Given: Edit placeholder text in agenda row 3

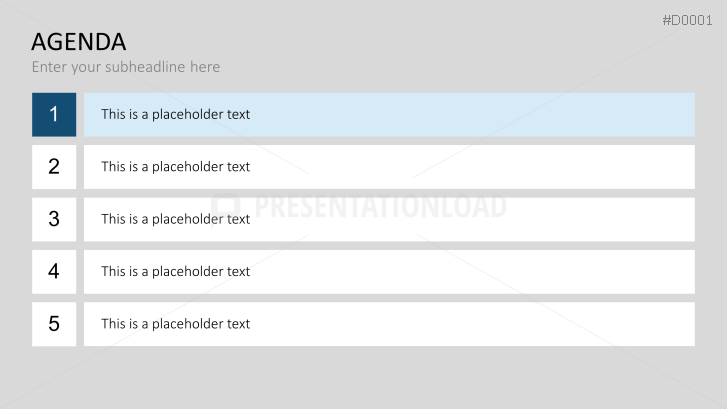Looking at the screenshot, I should 175,219.
